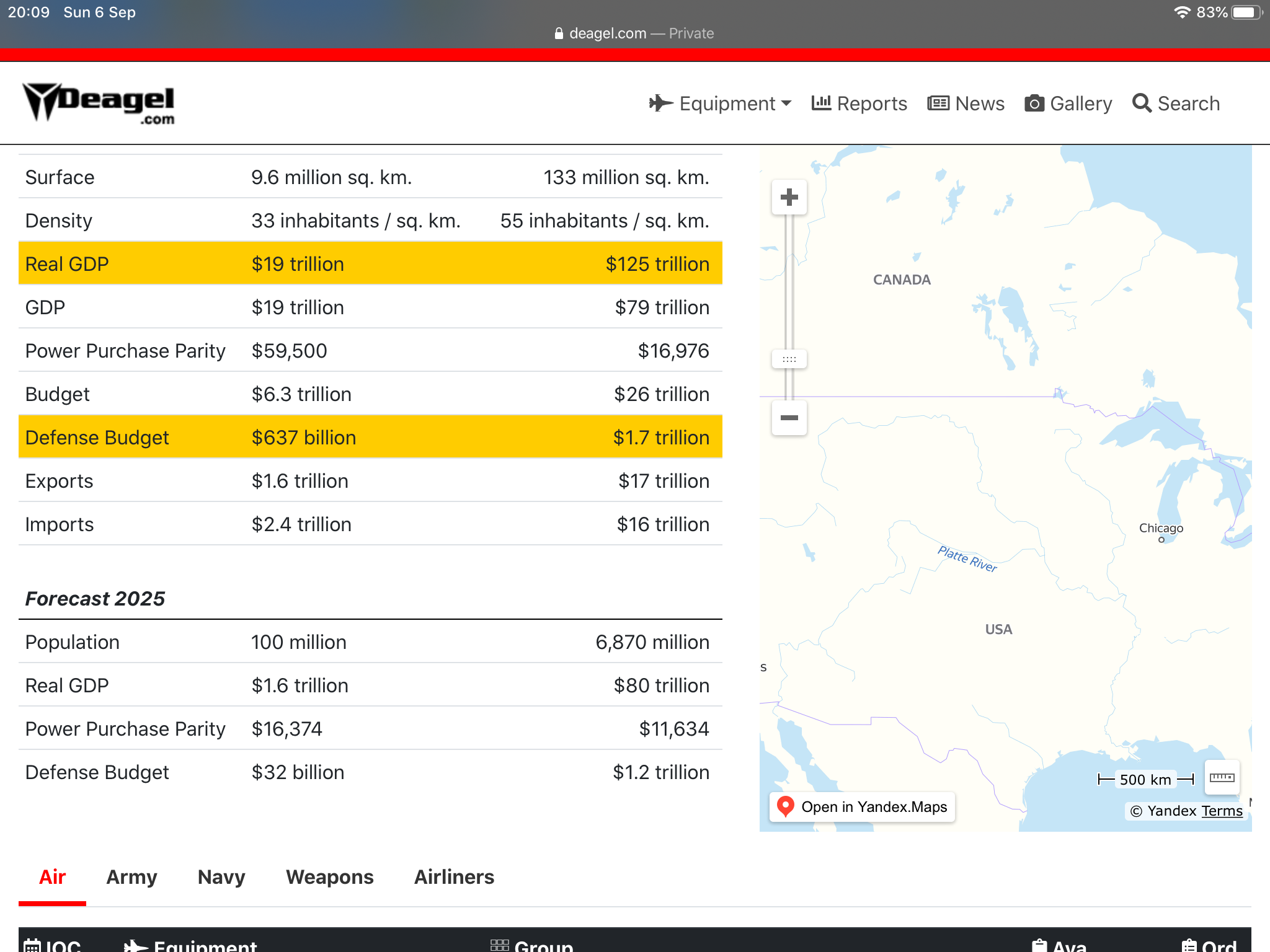Open the Search link
Image resolution: width=1270 pixels, height=952 pixels.
point(1176,104)
